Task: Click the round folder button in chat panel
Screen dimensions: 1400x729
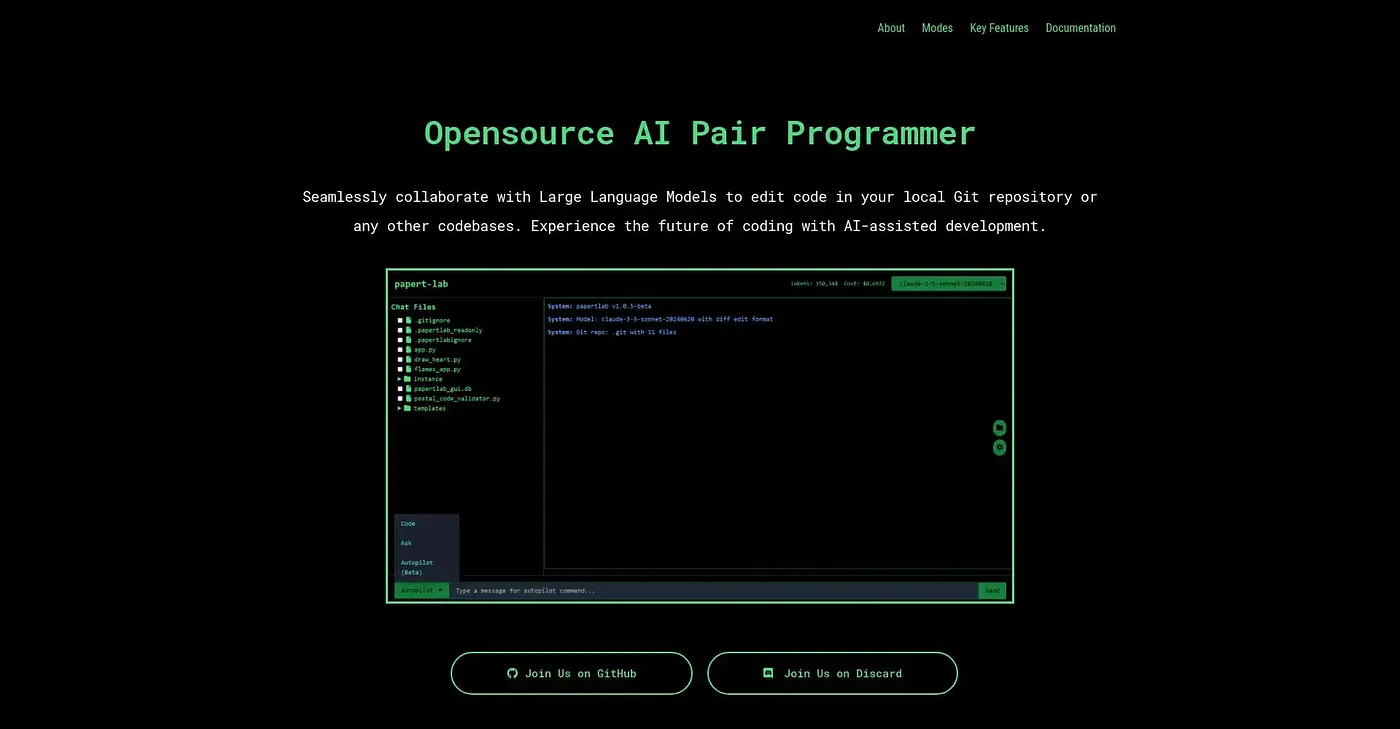Action: [999, 428]
